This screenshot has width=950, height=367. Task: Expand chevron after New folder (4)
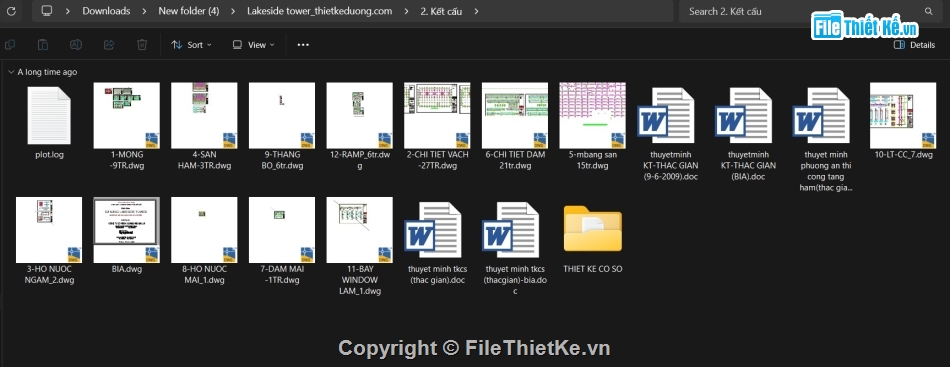(233, 11)
